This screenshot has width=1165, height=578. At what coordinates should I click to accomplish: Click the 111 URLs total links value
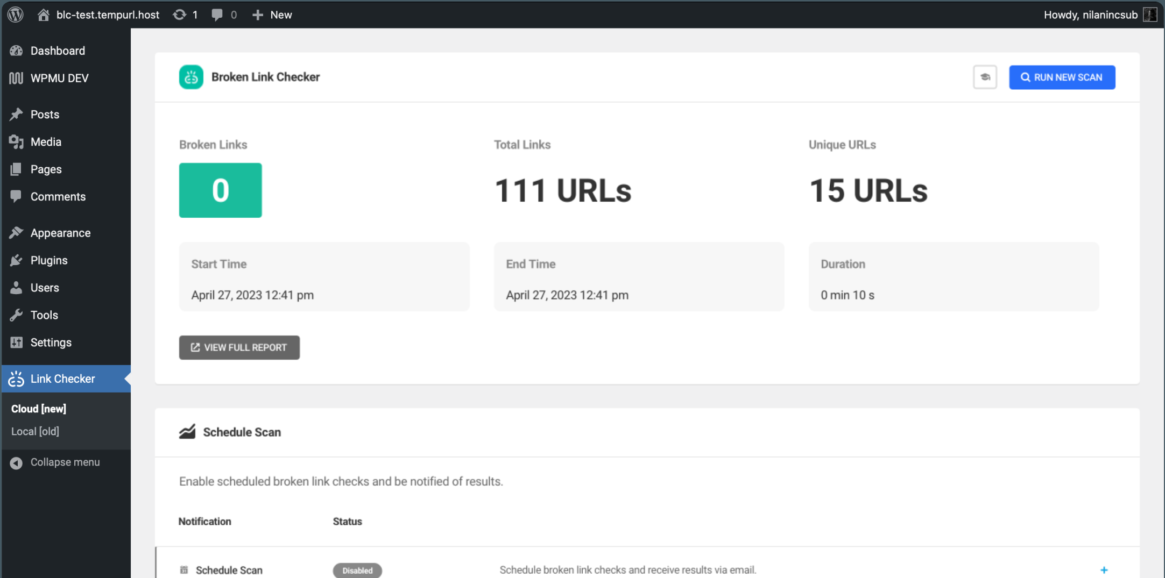[563, 191]
